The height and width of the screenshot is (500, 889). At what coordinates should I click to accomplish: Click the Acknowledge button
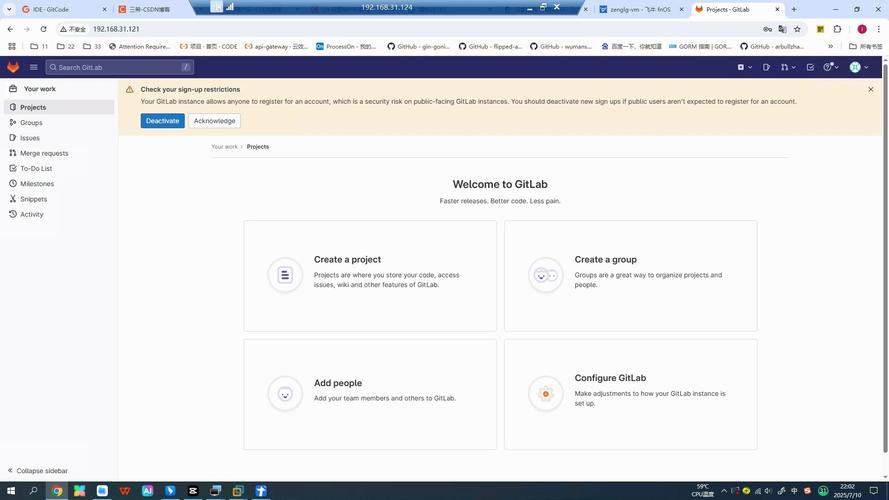(x=214, y=121)
